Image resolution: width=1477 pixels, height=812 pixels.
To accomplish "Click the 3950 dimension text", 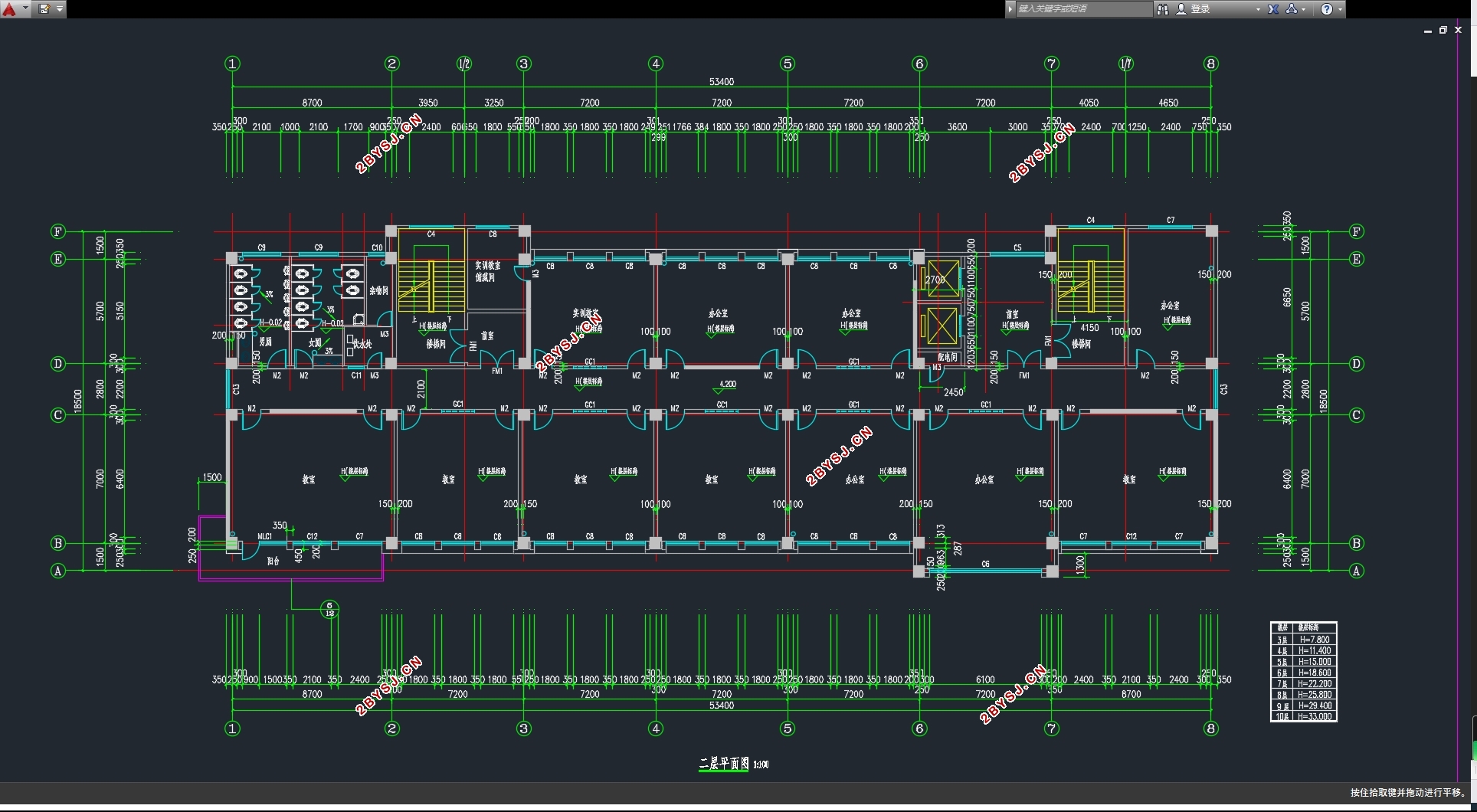I will [428, 103].
